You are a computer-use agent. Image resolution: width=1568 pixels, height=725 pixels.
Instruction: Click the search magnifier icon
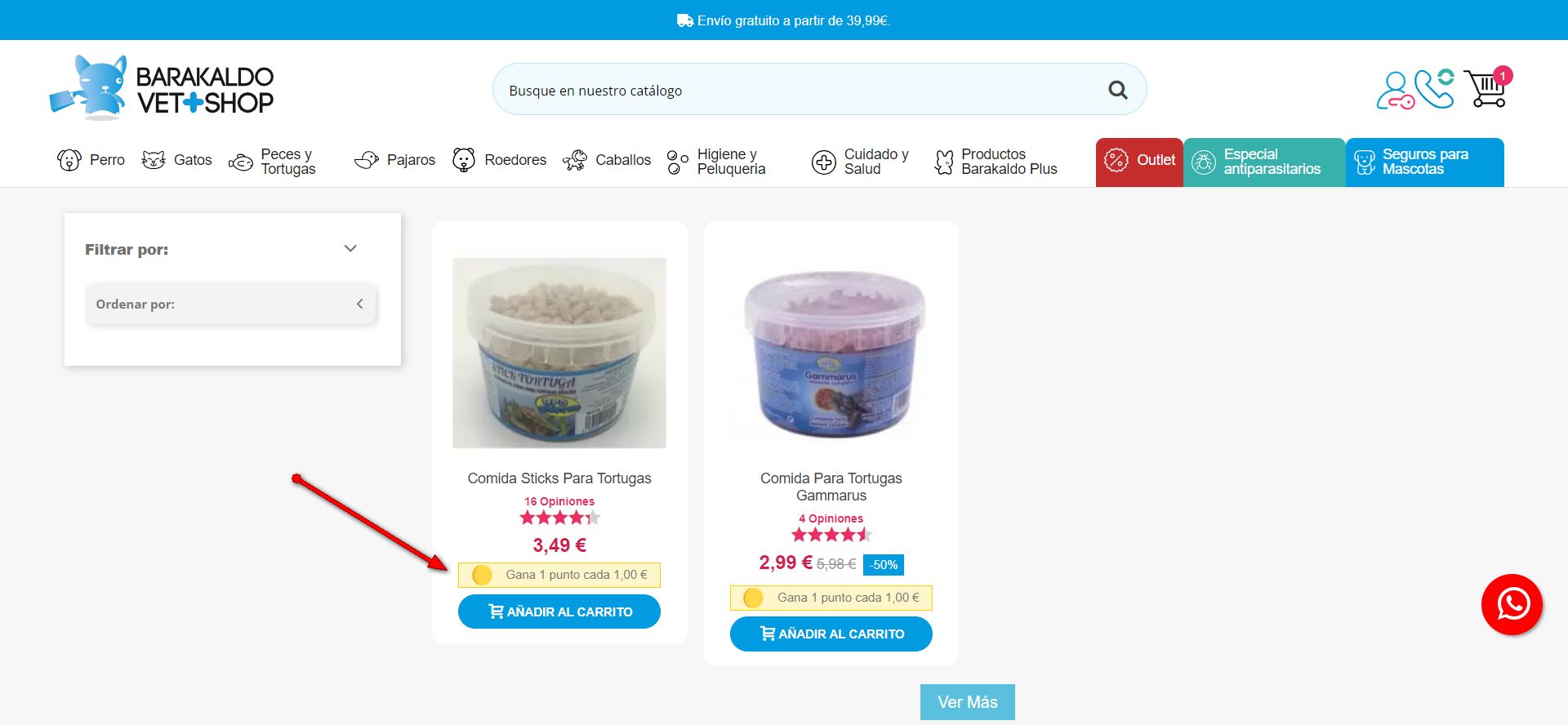1117,90
